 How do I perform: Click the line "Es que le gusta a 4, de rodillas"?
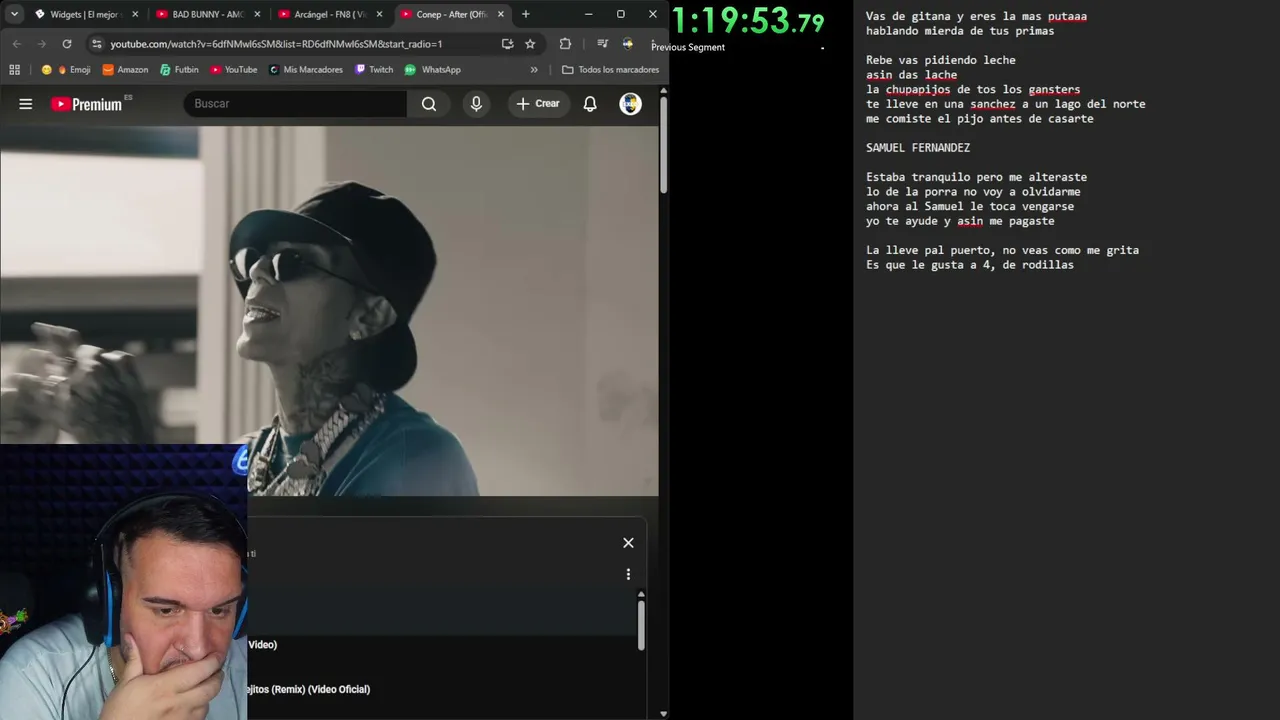tap(970, 265)
